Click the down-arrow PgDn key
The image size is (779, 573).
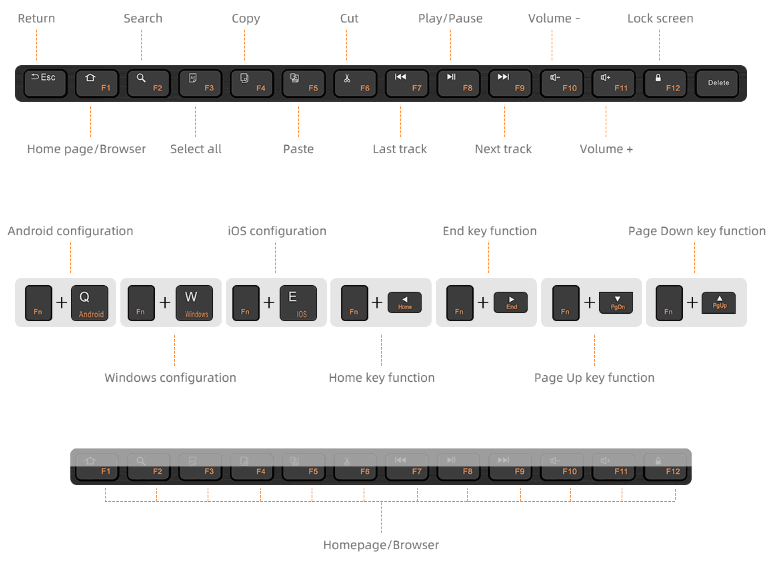pos(616,303)
